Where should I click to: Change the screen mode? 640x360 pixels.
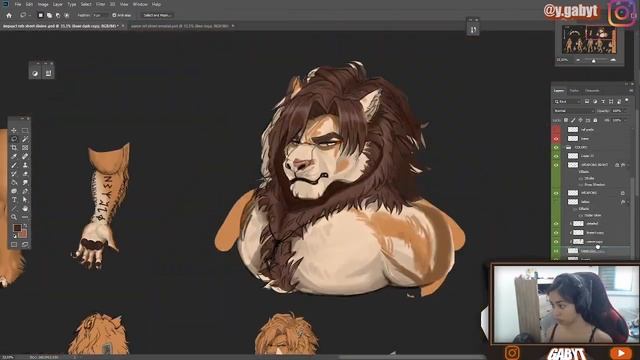point(25,244)
